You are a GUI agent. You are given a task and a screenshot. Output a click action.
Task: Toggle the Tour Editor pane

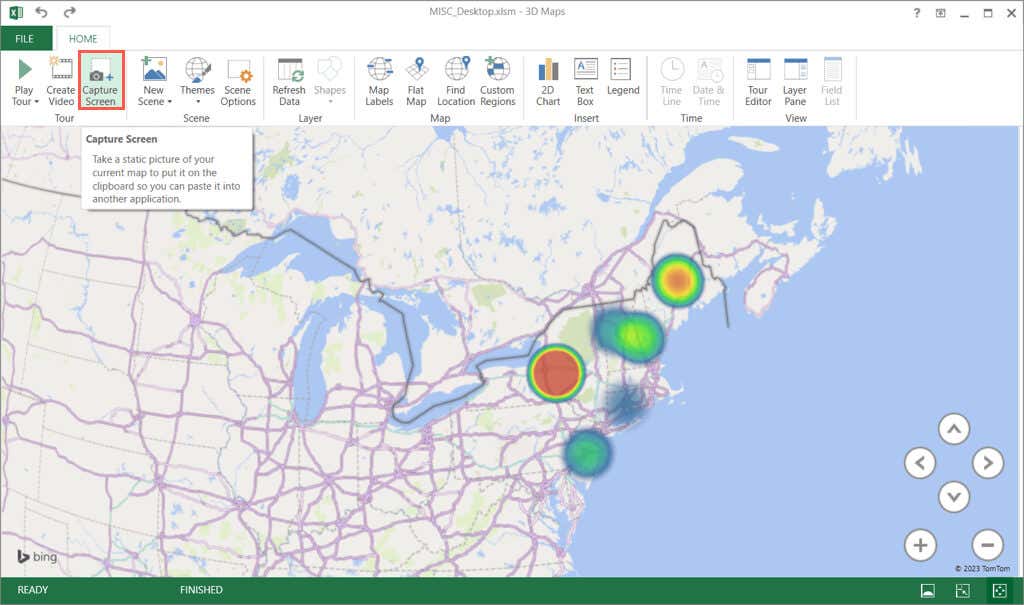(x=758, y=82)
